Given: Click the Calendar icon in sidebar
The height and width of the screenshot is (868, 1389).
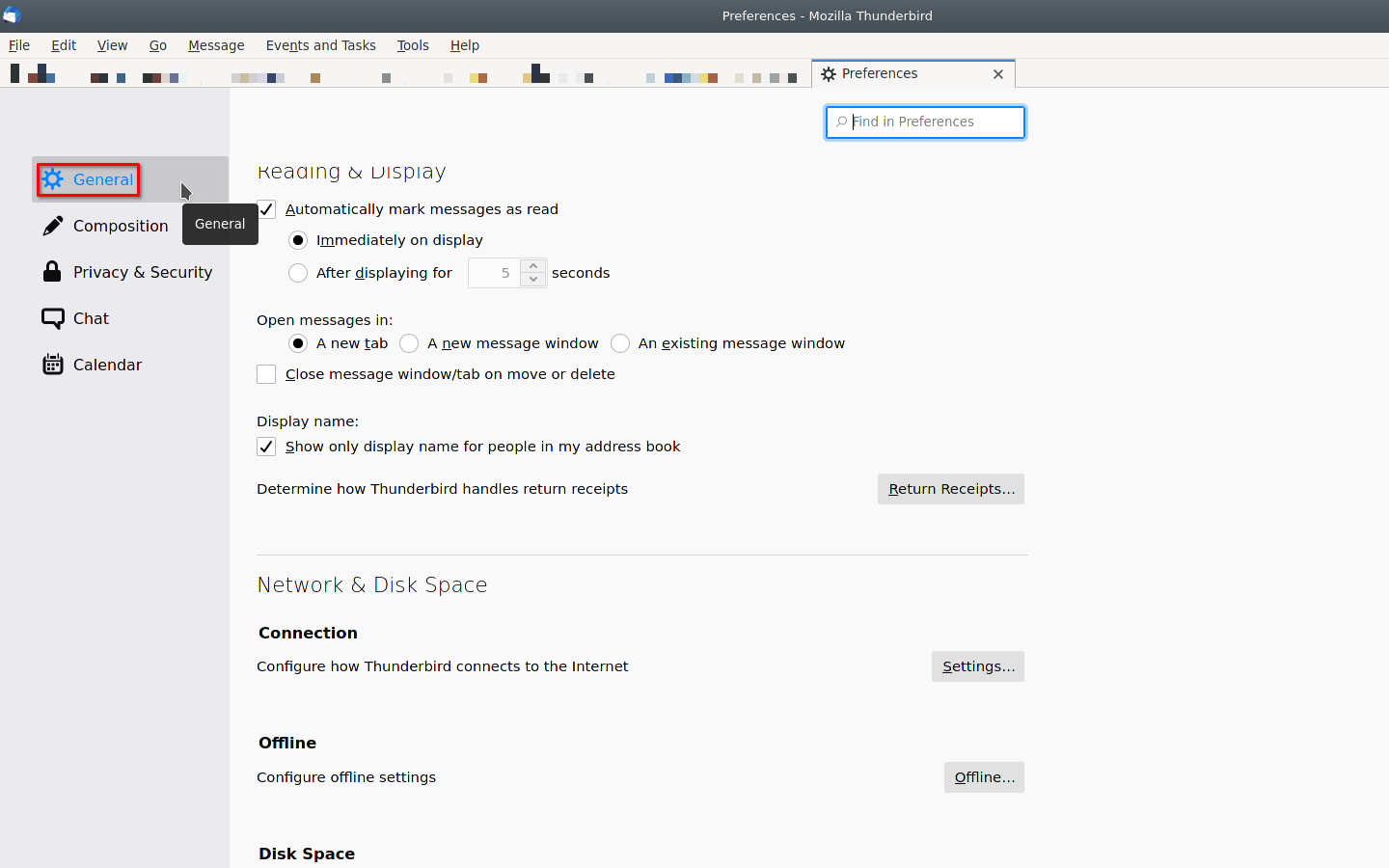Looking at the screenshot, I should 53,365.
